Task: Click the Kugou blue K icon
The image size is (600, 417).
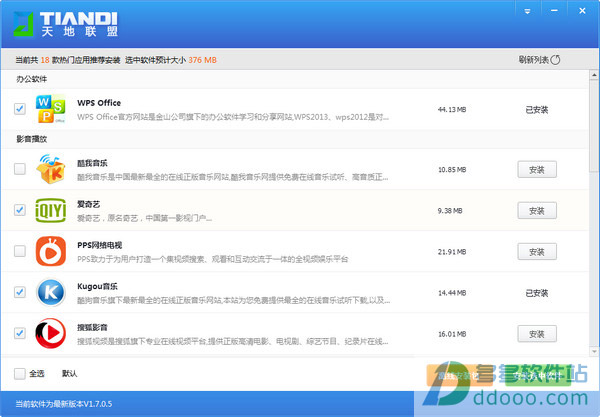Action: [x=51, y=292]
